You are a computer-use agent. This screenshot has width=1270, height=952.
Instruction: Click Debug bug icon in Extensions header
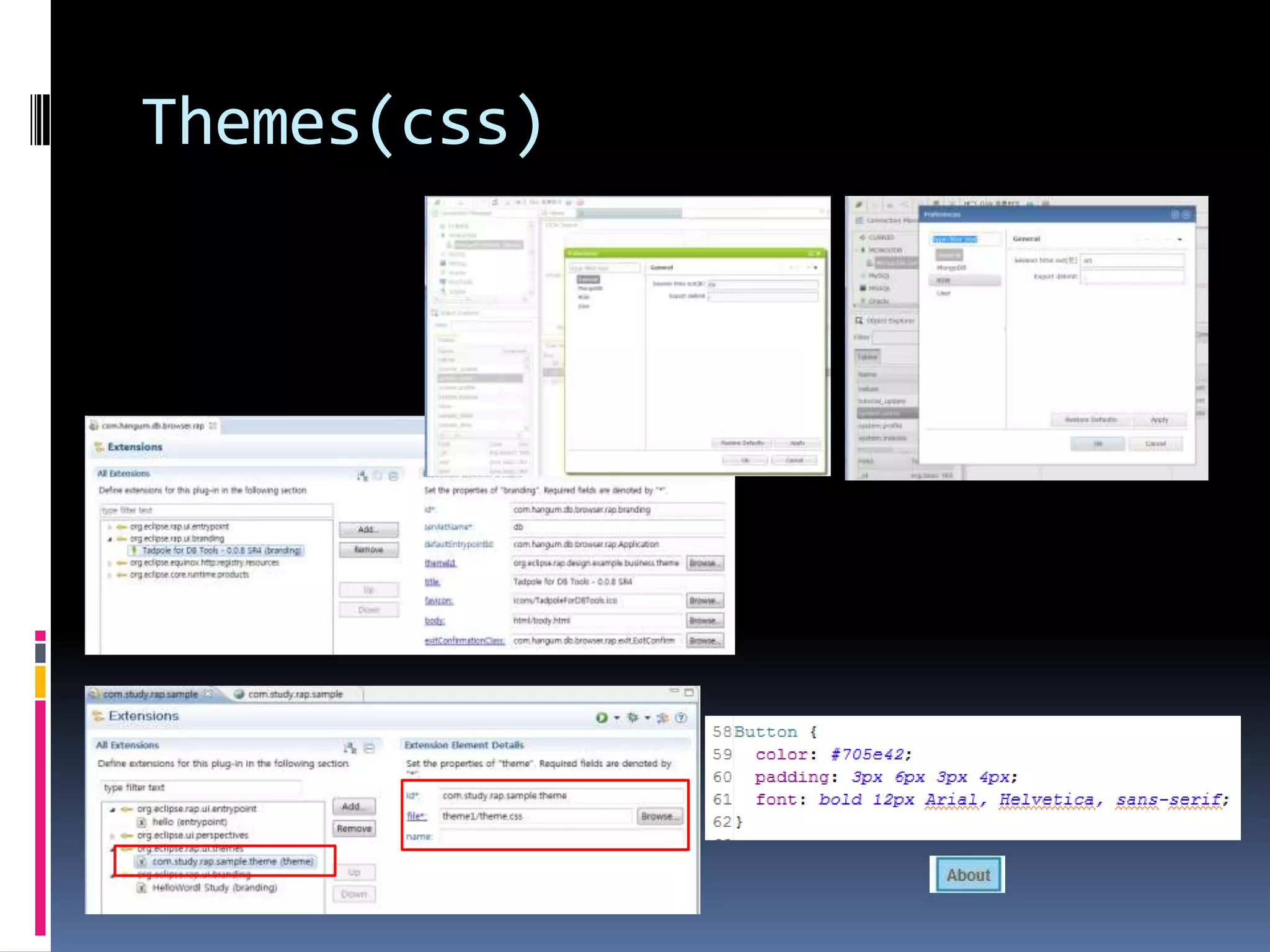click(x=633, y=718)
